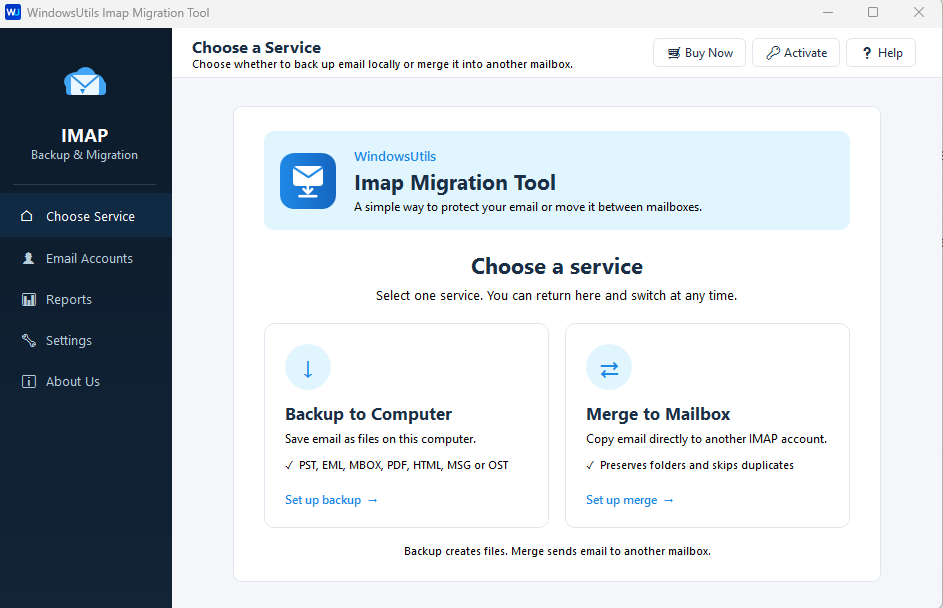The width and height of the screenshot is (943, 608).
Task: Click the person icon beside Email Accounts
Action: pos(28,258)
